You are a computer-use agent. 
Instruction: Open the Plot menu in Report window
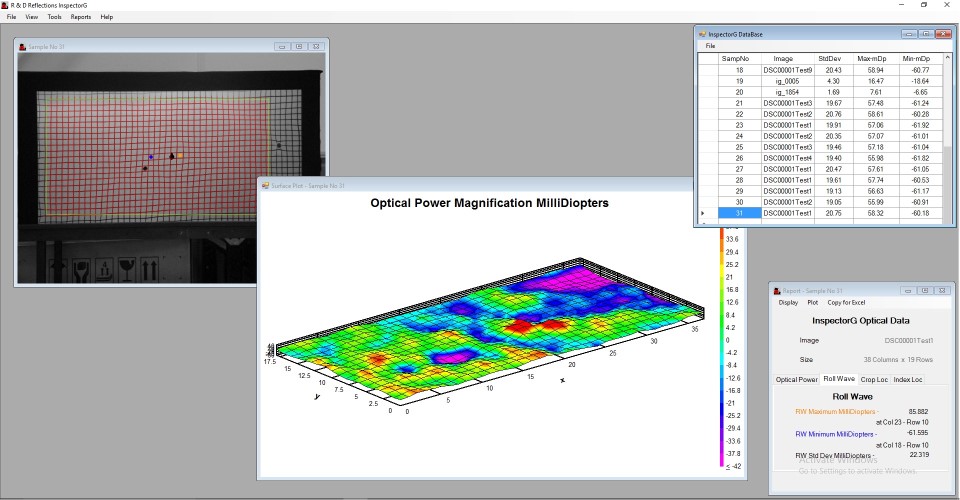pos(812,302)
